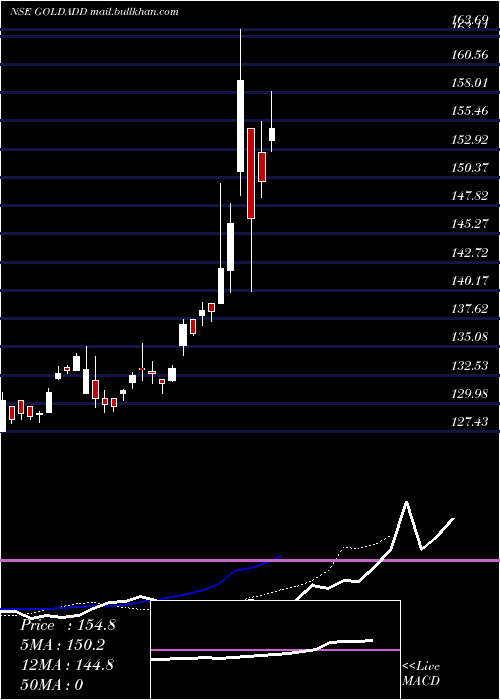This screenshot has height=700, width=500.
Task: Click the 155.46 price axis label
Action: (x=470, y=111)
